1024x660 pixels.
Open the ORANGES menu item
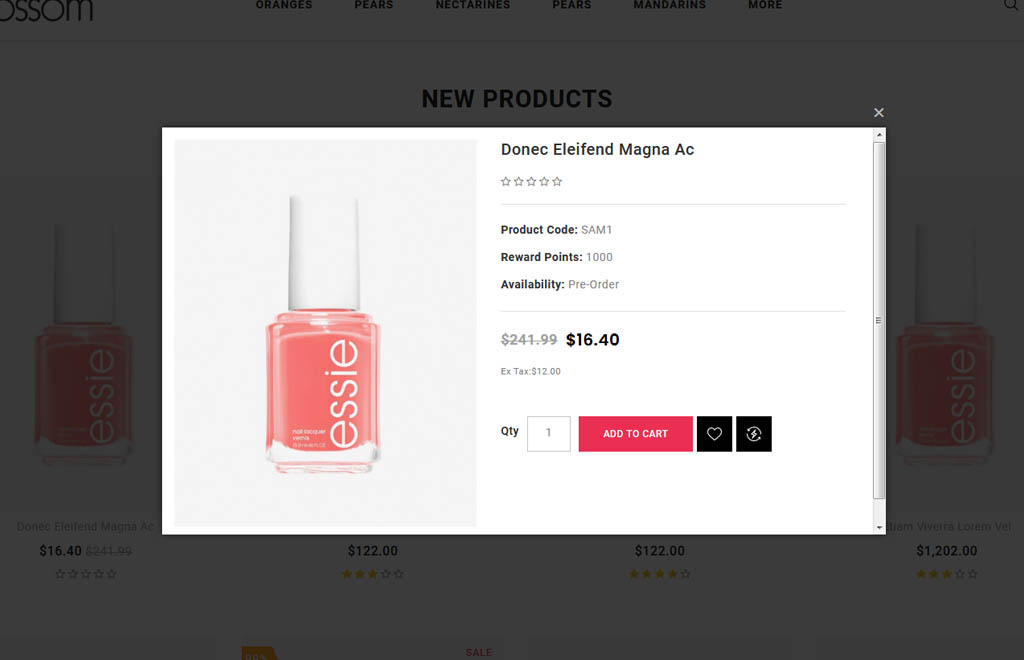pos(284,5)
